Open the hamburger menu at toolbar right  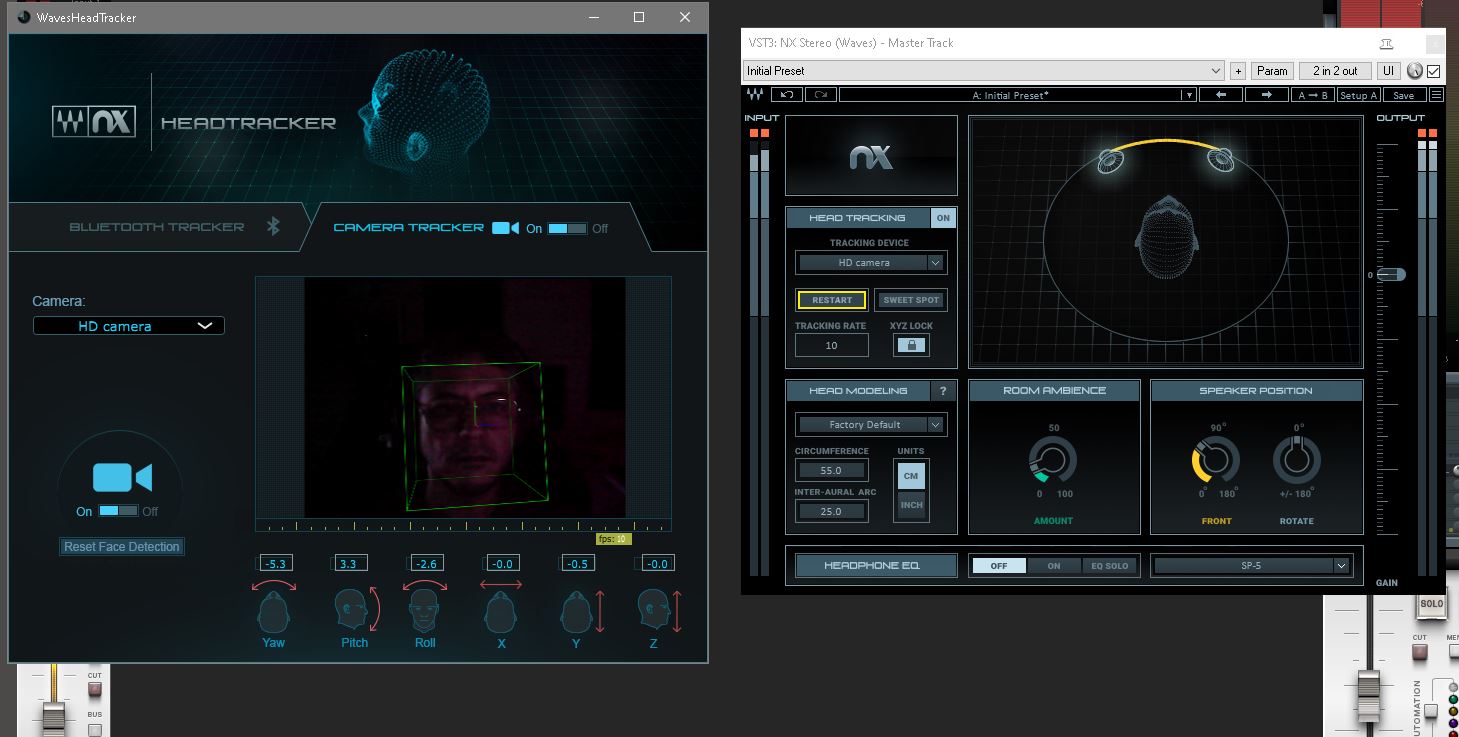coord(1438,94)
